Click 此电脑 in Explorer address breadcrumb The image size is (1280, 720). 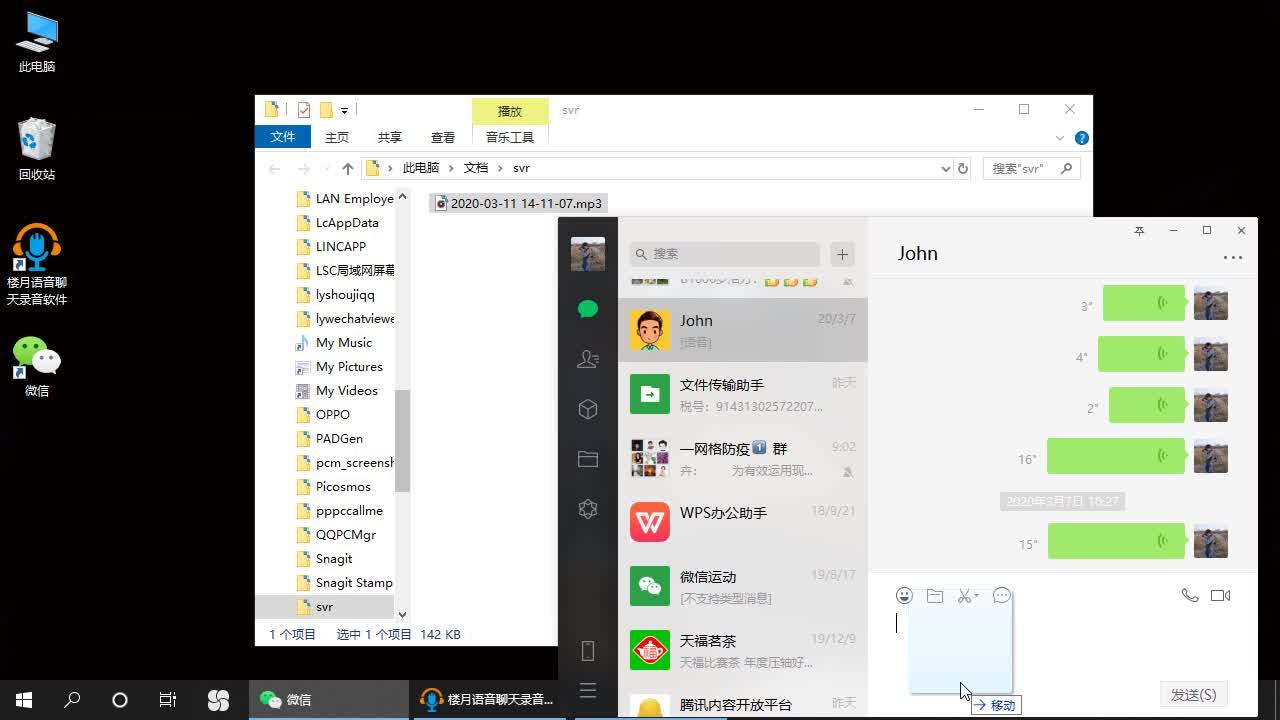click(x=421, y=168)
